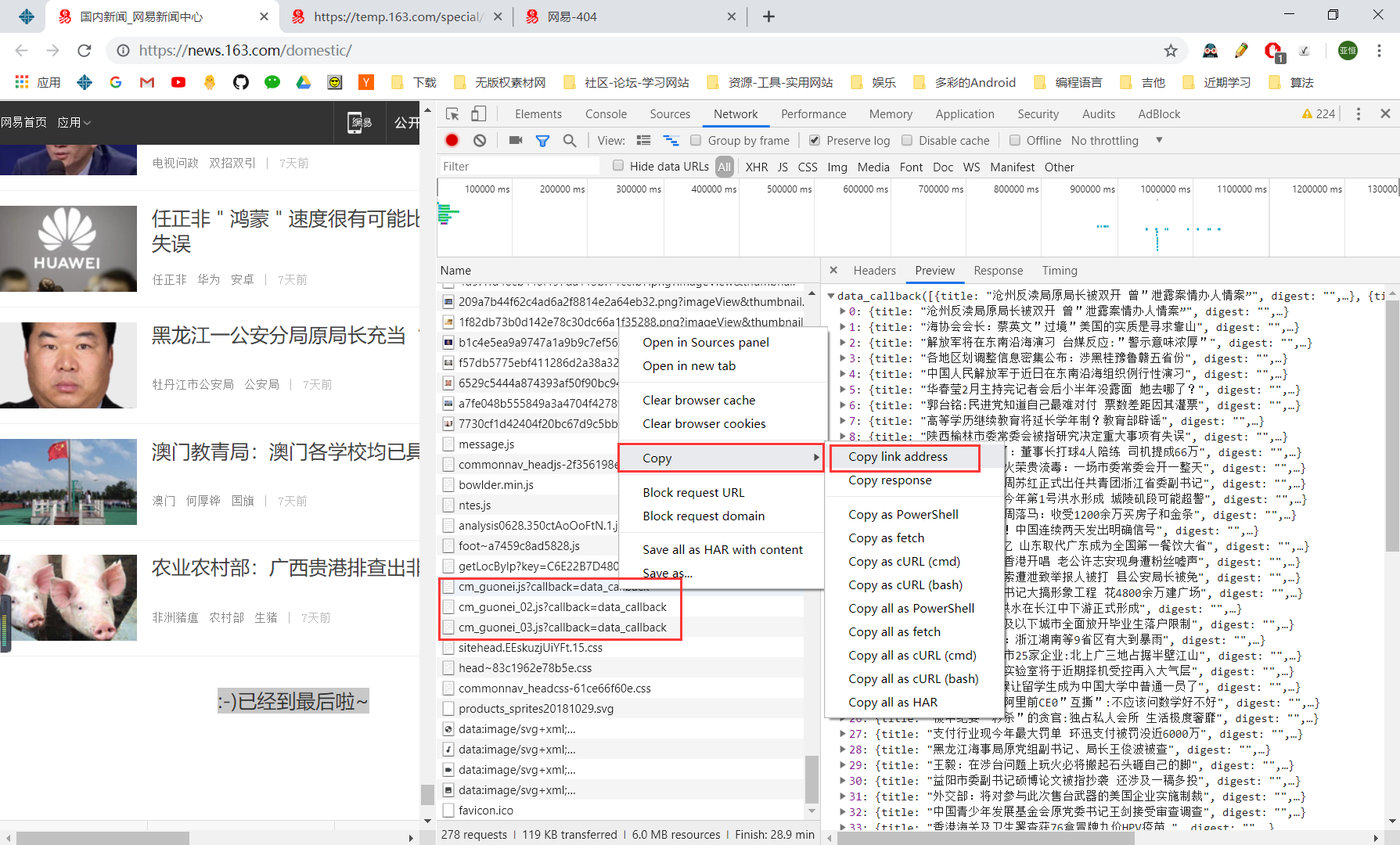Click the network Filter input field
Image resolution: width=1400 pixels, height=845 pixels.
click(x=520, y=166)
